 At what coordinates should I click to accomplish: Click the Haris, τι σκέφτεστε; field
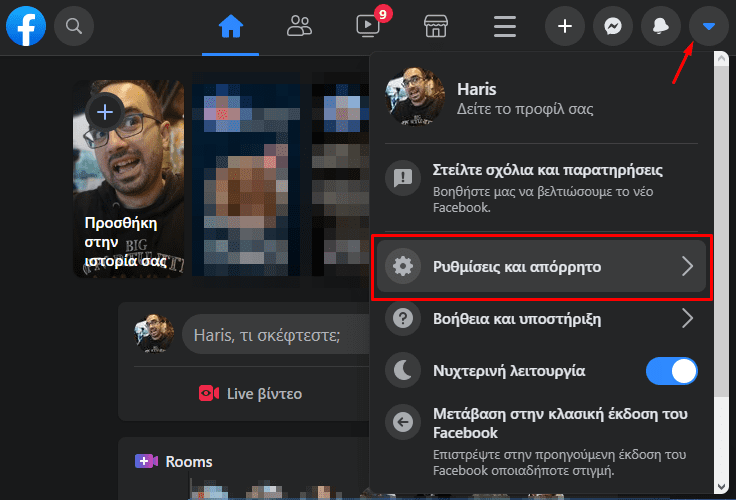276,335
